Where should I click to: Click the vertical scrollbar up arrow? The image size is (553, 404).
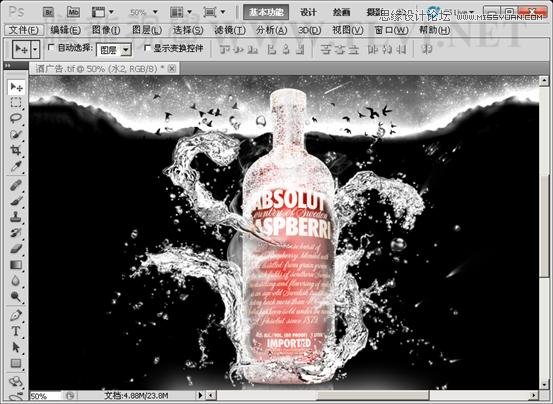pyautogui.click(x=544, y=81)
